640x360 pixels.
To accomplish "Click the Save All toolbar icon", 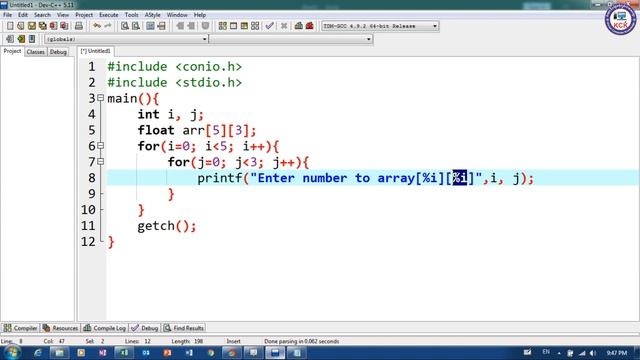I will point(42,26).
